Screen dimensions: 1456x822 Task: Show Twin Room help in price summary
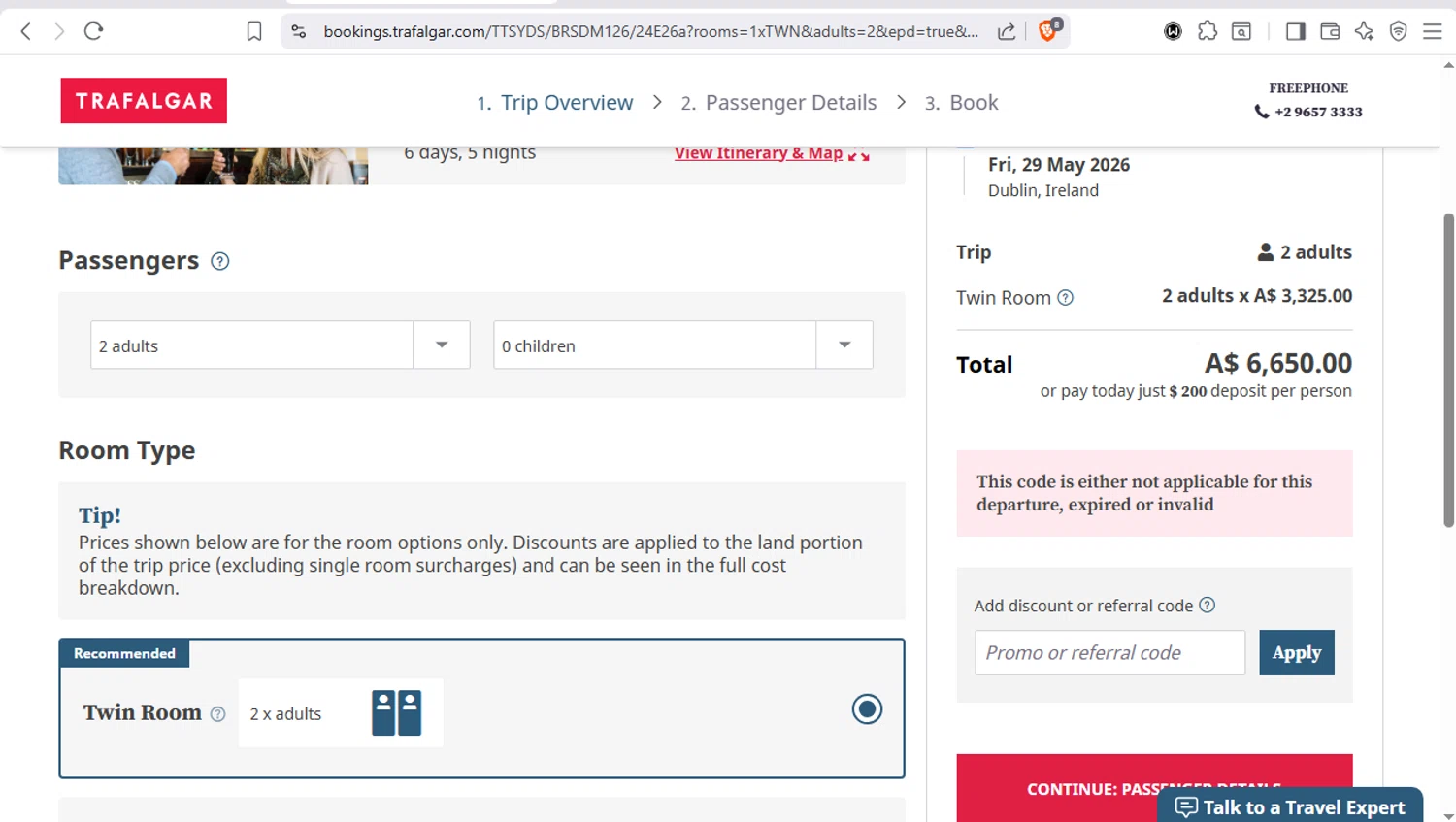click(1065, 298)
